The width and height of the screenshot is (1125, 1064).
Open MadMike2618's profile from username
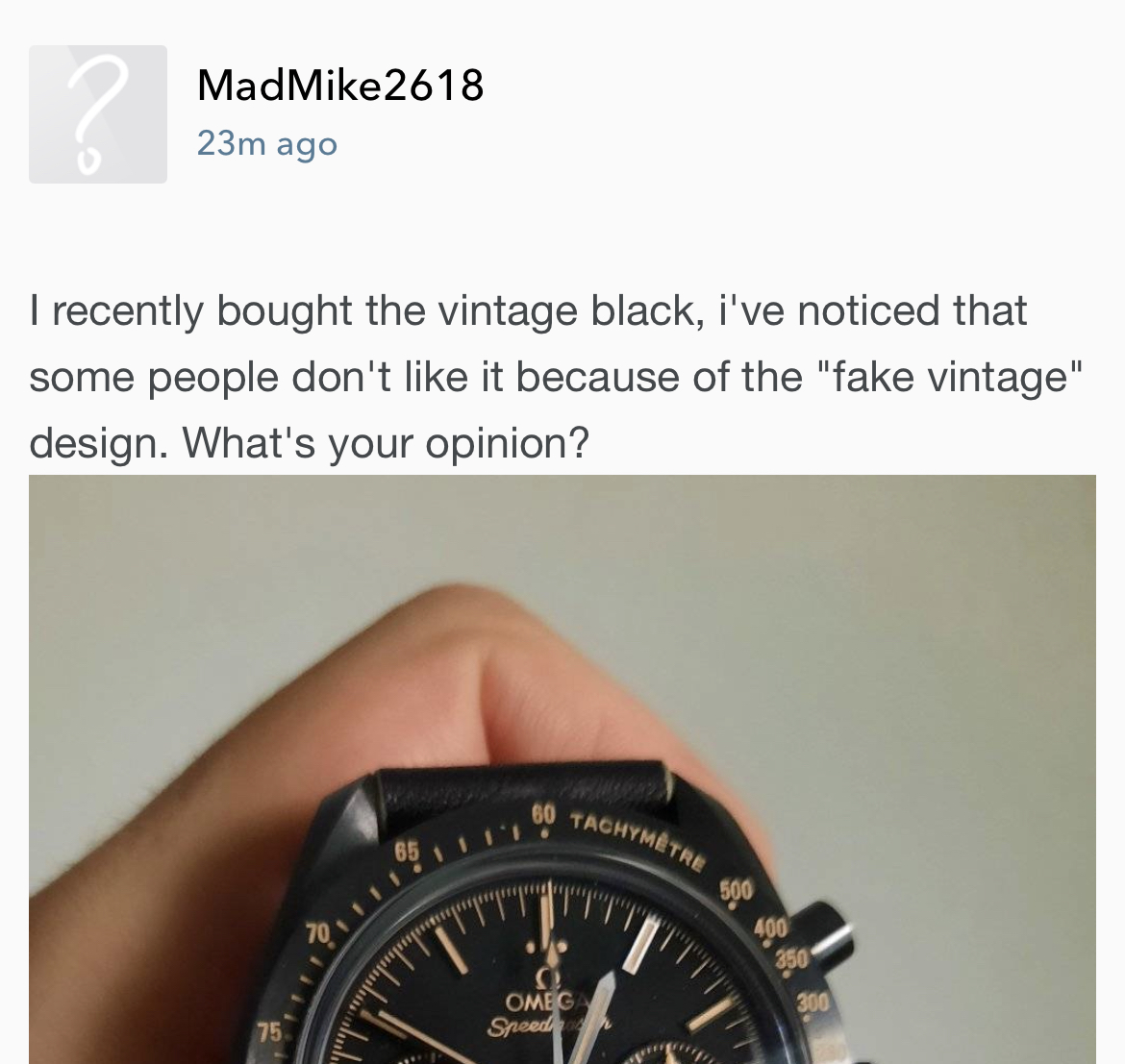point(340,86)
